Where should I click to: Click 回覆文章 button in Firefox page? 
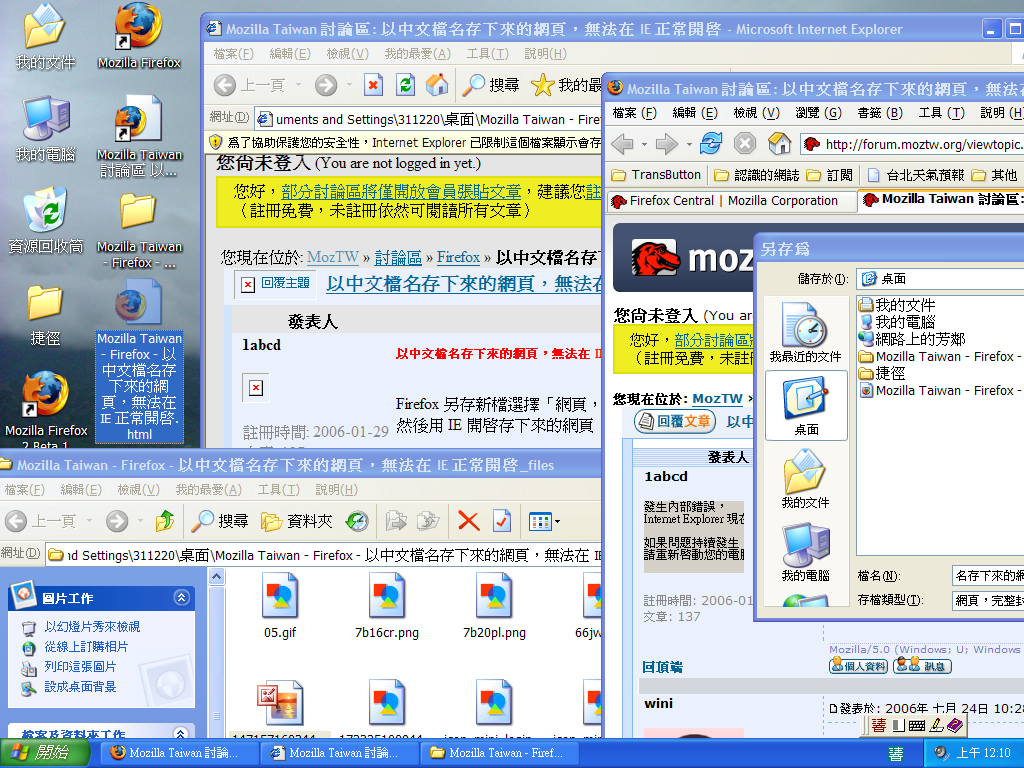(675, 421)
